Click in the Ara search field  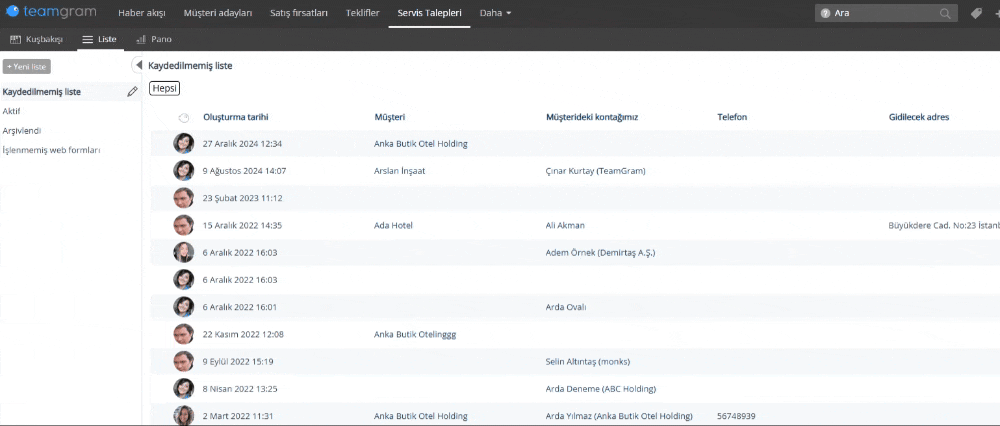point(885,13)
